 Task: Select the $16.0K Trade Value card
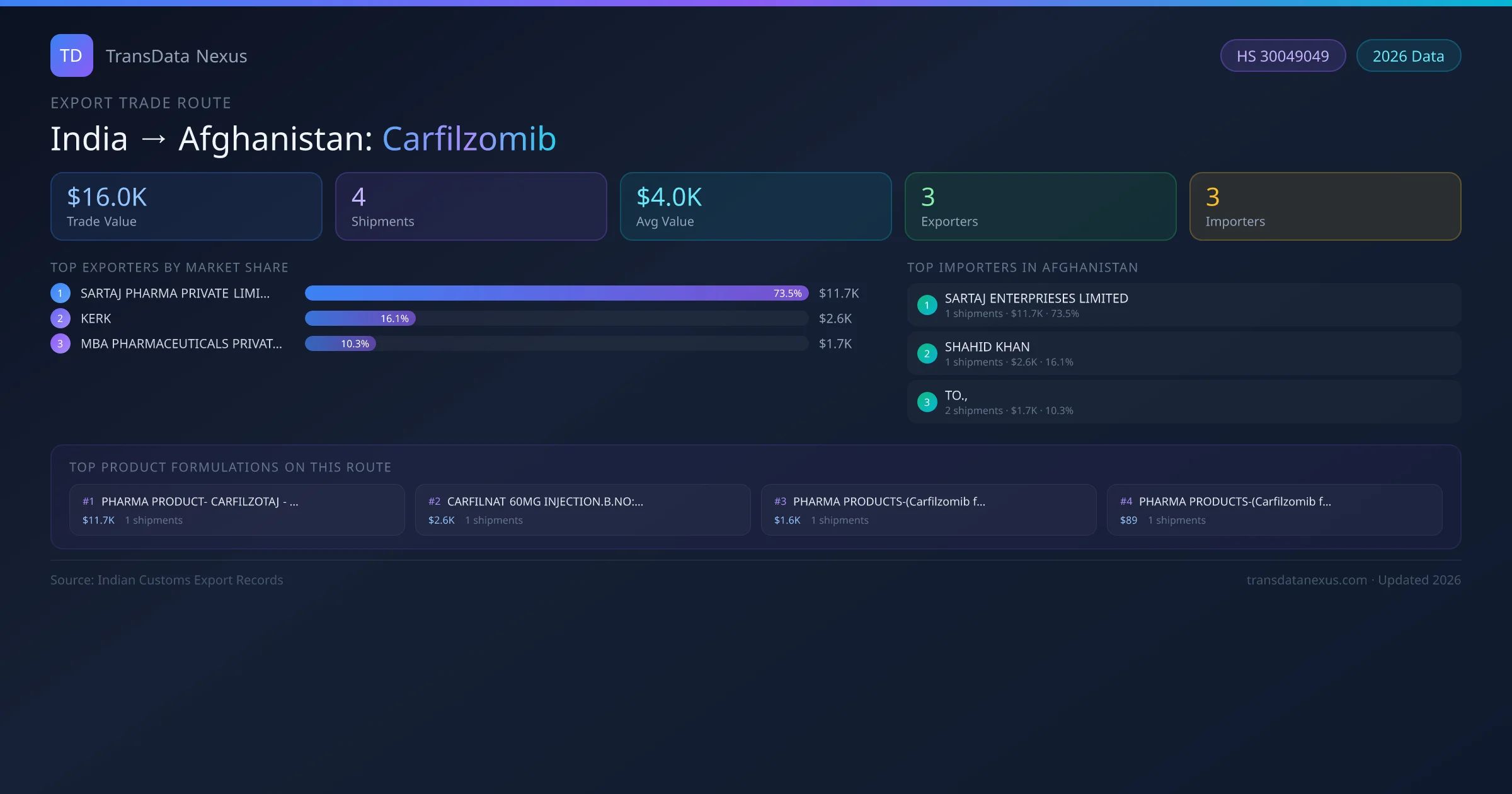pos(186,207)
